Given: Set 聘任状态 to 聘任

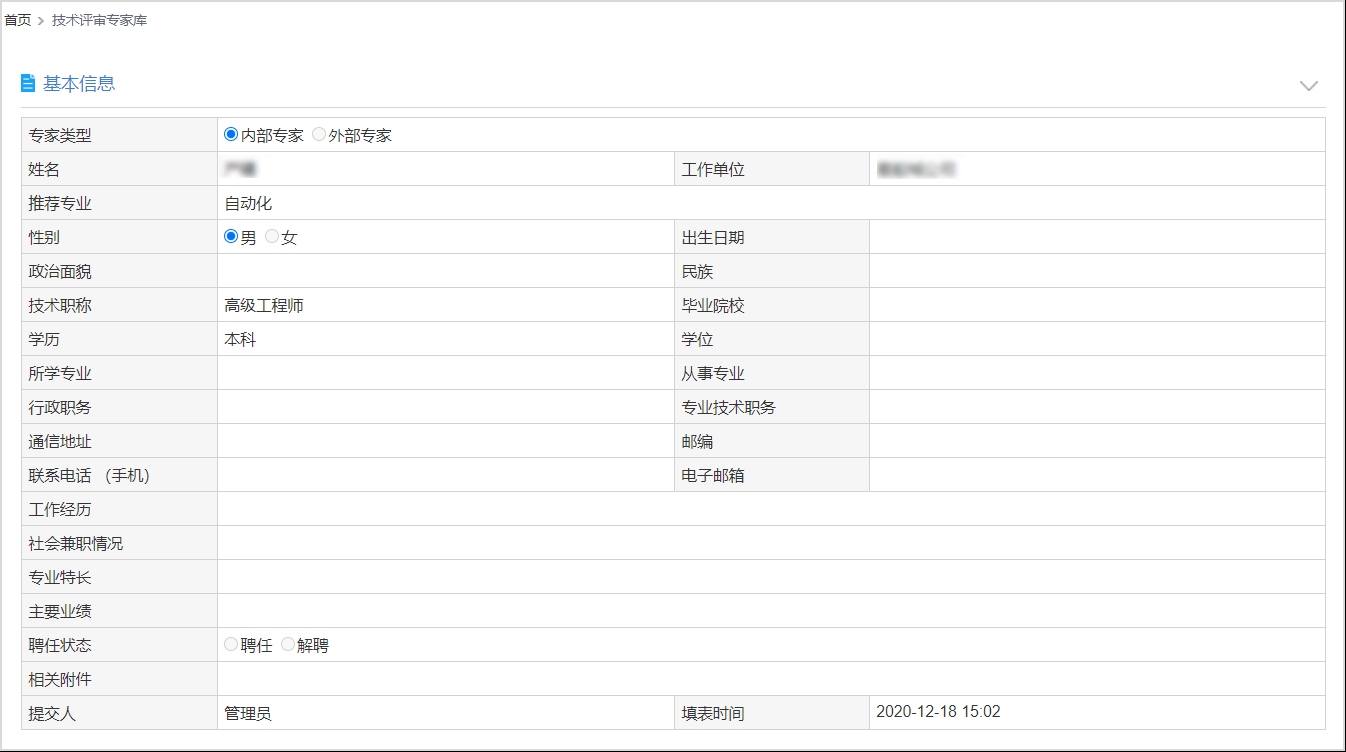Looking at the screenshot, I should 231,645.
